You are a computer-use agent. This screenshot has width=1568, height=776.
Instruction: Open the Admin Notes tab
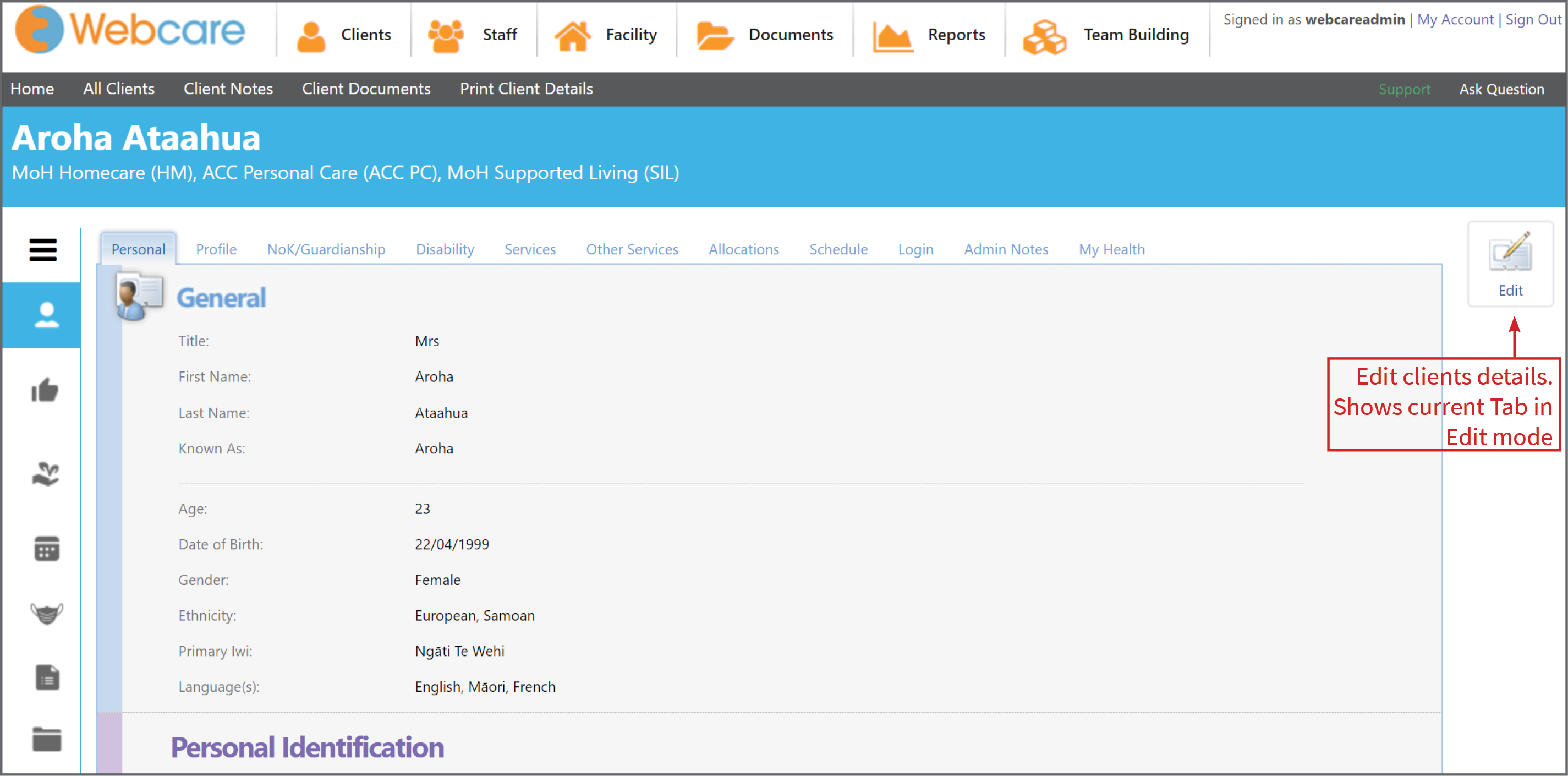pos(1006,249)
